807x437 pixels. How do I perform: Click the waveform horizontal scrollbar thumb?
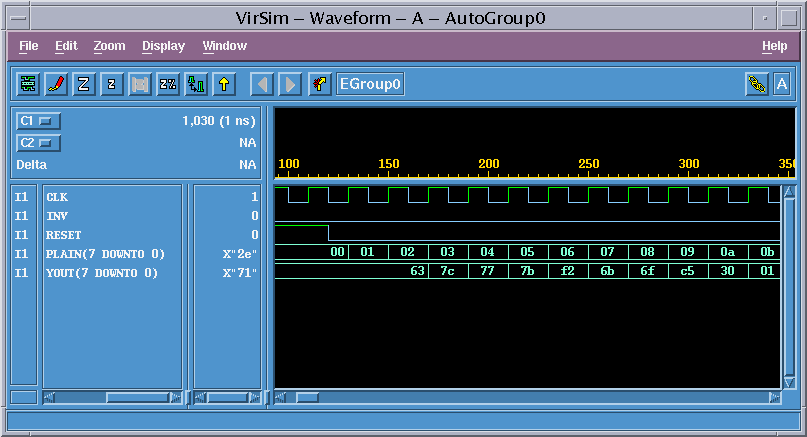pyautogui.click(x=306, y=397)
